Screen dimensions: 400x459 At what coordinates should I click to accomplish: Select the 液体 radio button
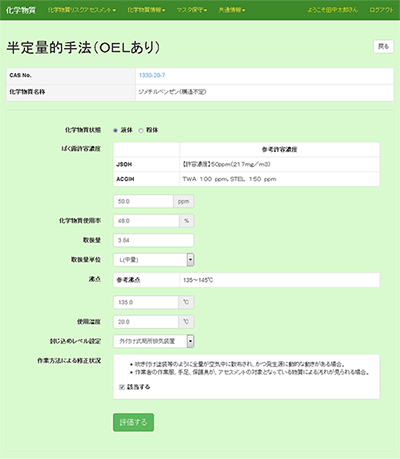click(x=115, y=130)
